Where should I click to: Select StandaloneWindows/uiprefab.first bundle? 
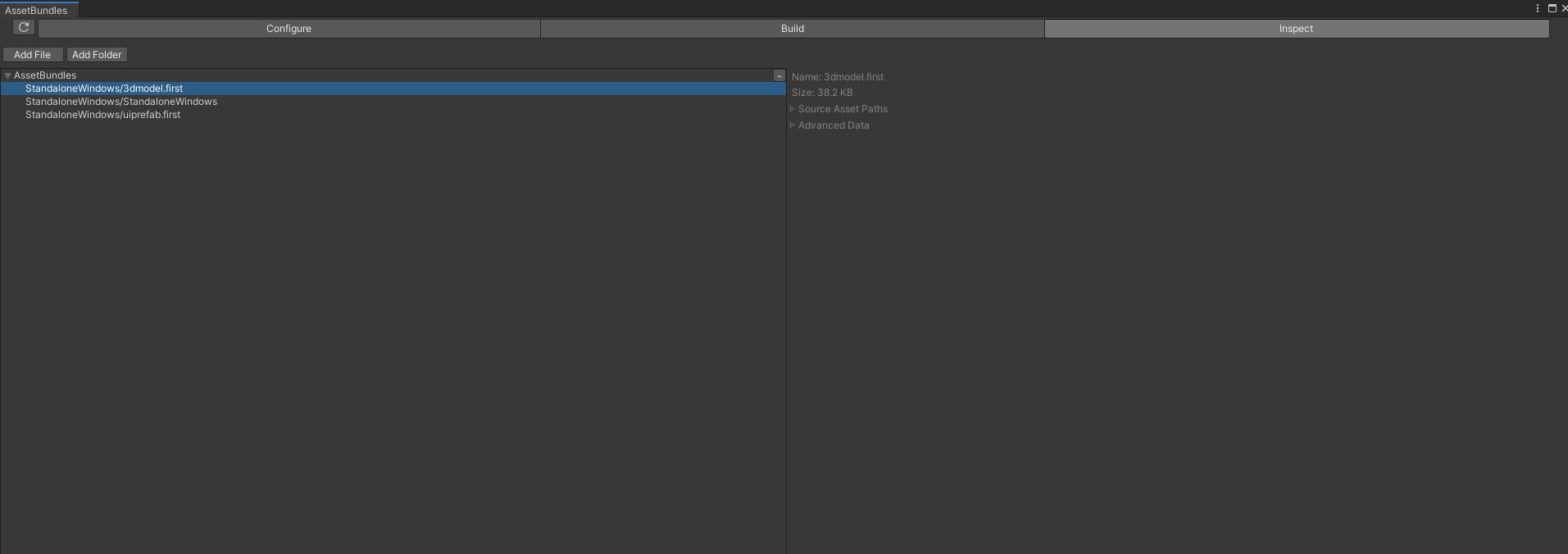coord(393,115)
